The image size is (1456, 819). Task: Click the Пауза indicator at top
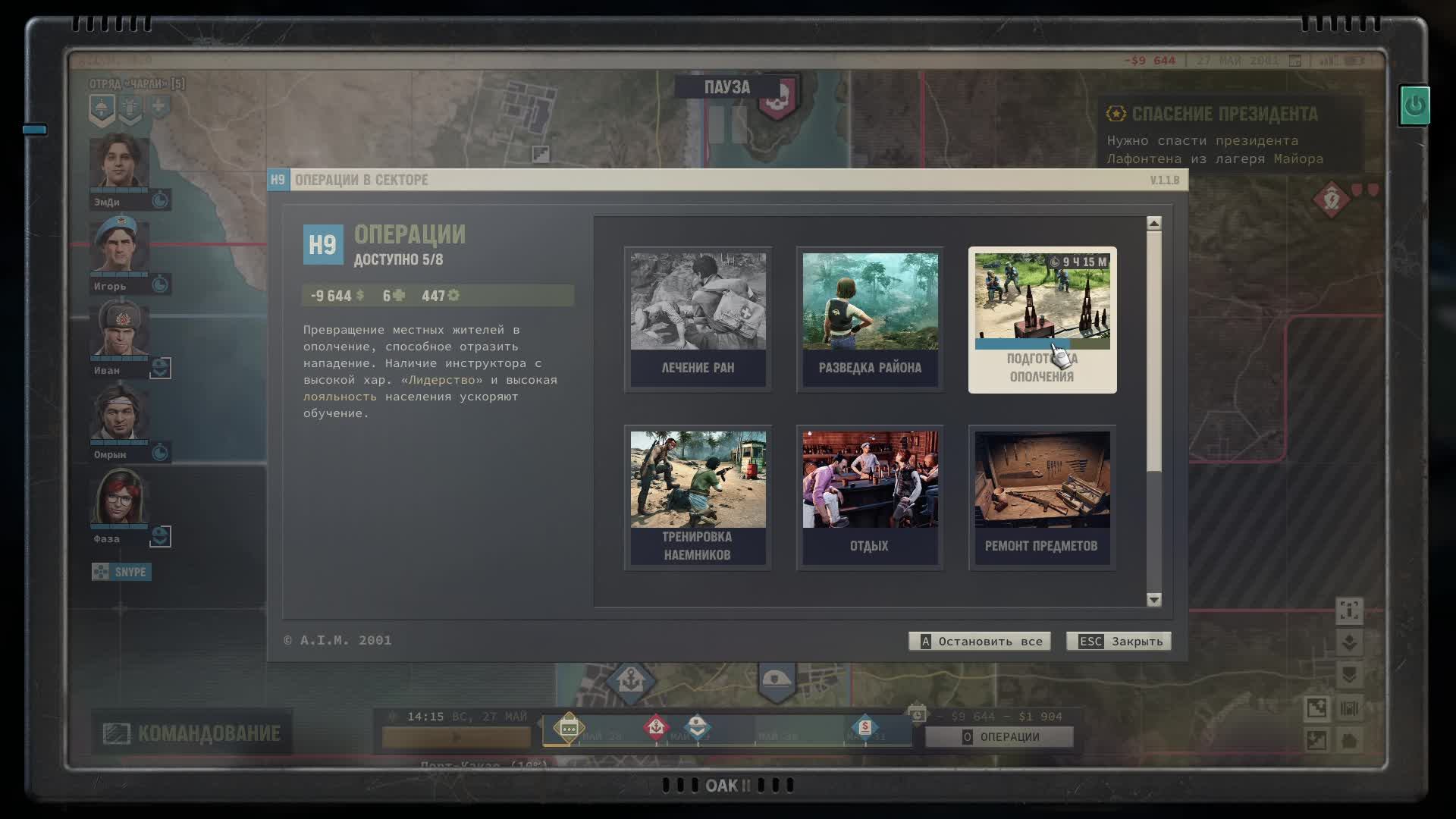[x=726, y=87]
